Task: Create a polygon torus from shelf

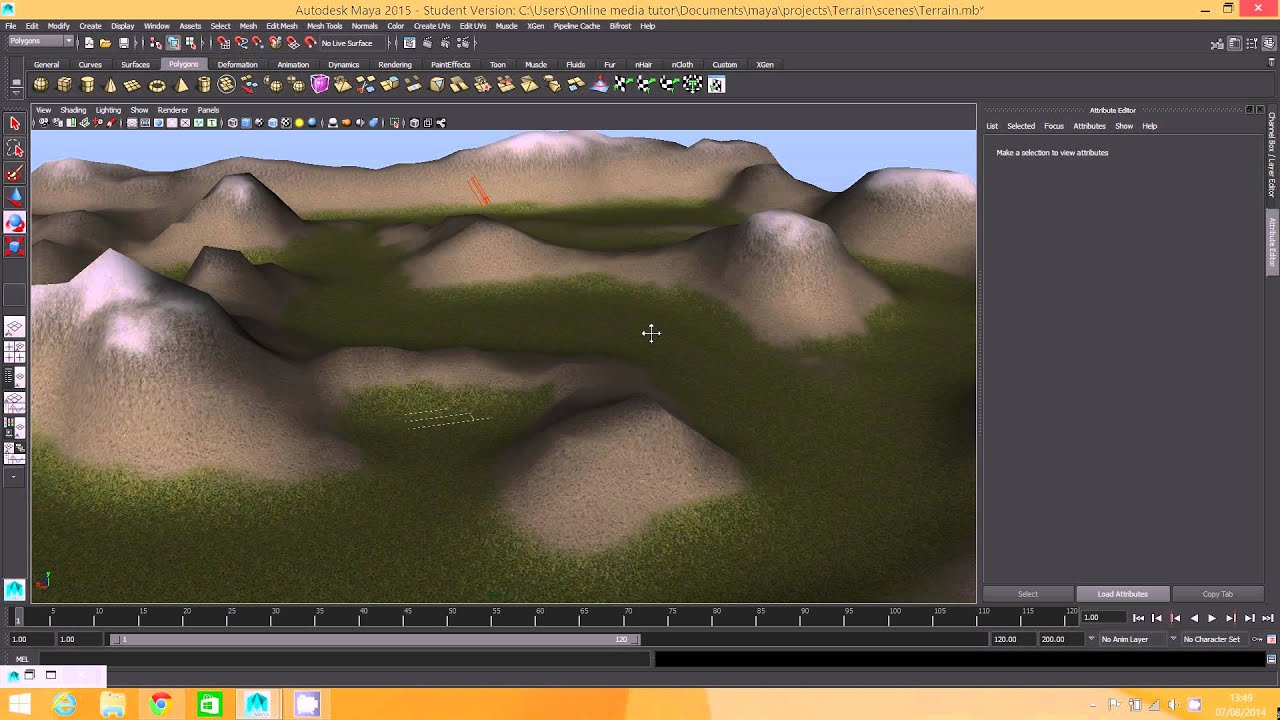Action: pyautogui.click(x=157, y=85)
